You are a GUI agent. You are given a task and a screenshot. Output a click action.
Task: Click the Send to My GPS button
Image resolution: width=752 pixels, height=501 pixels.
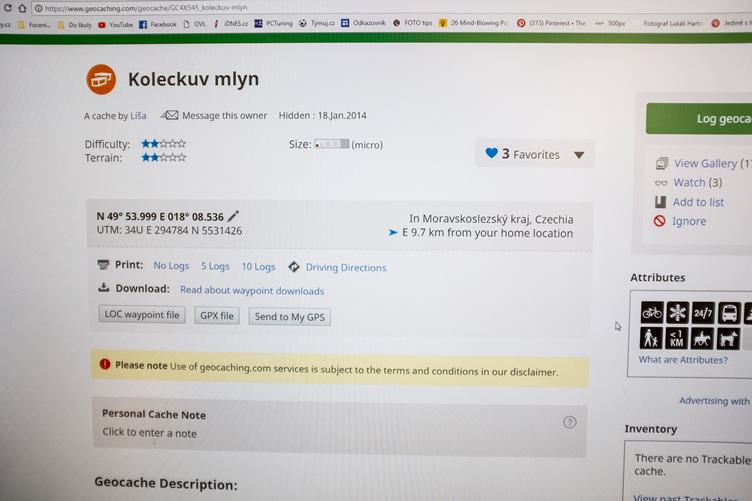tap(290, 317)
